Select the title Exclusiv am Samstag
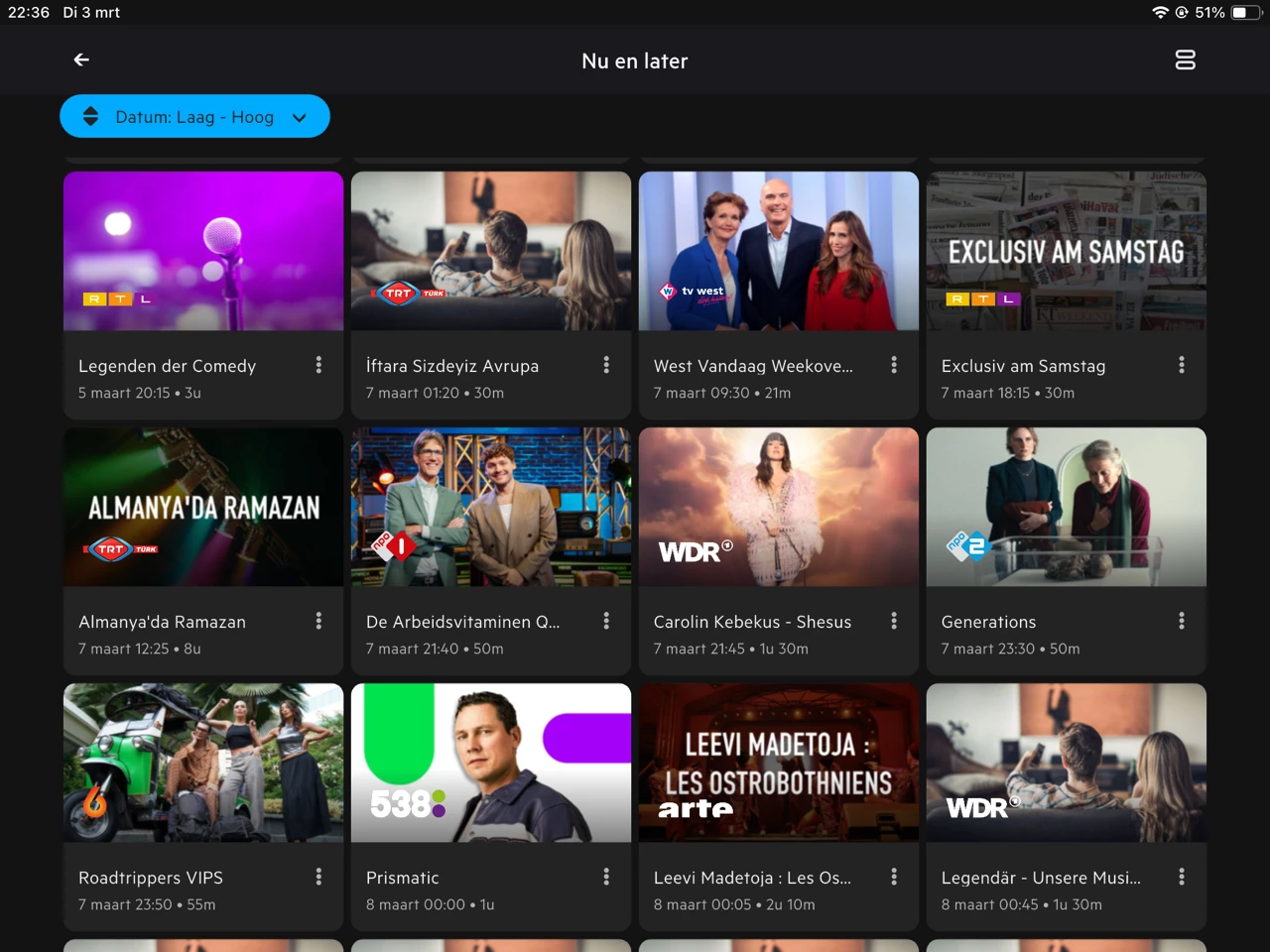 click(x=1023, y=366)
